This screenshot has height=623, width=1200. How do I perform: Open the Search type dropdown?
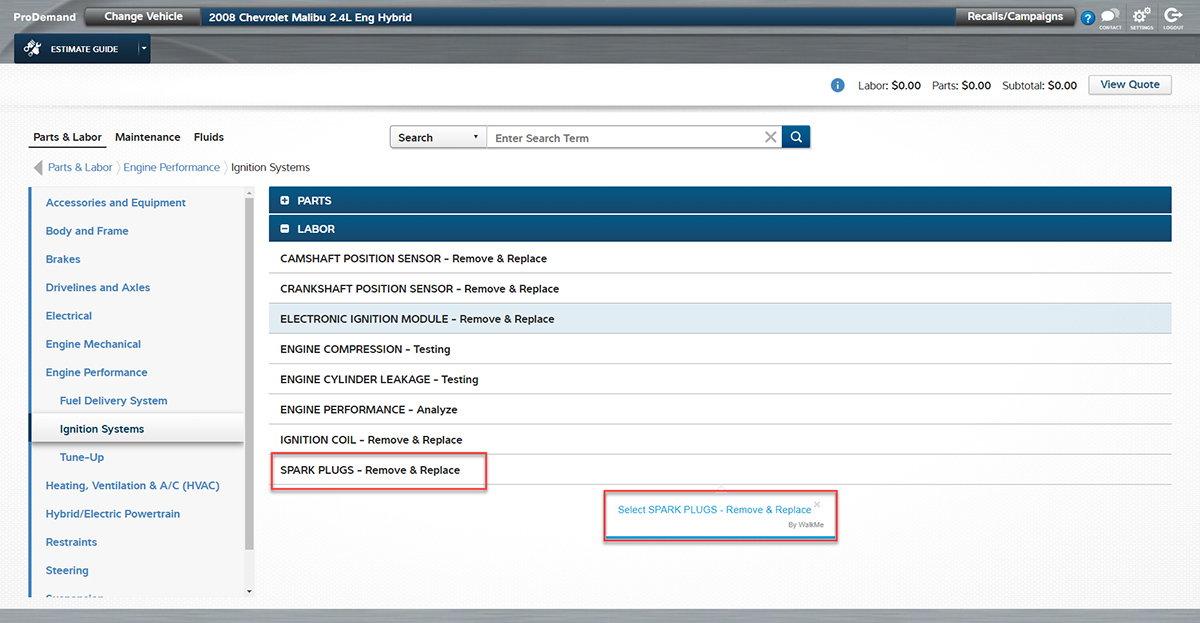[437, 137]
